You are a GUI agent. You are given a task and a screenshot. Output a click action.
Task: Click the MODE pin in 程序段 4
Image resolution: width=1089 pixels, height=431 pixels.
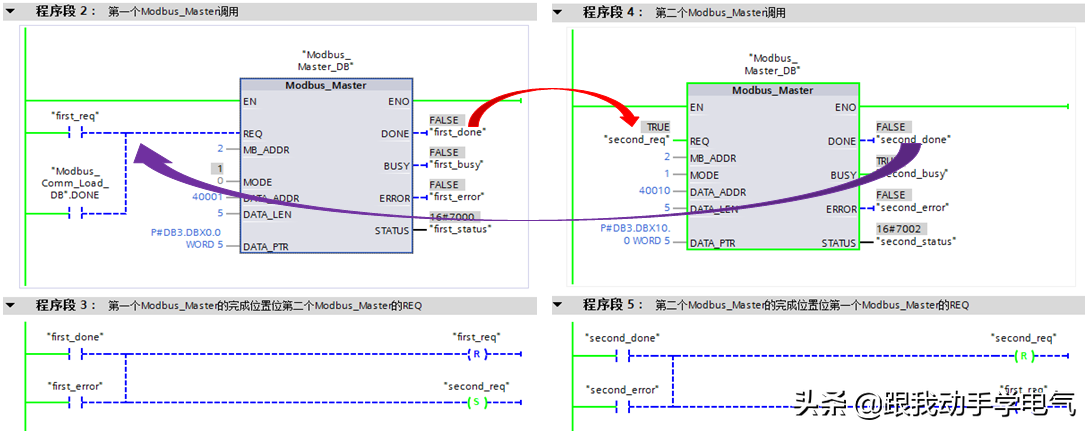704,175
